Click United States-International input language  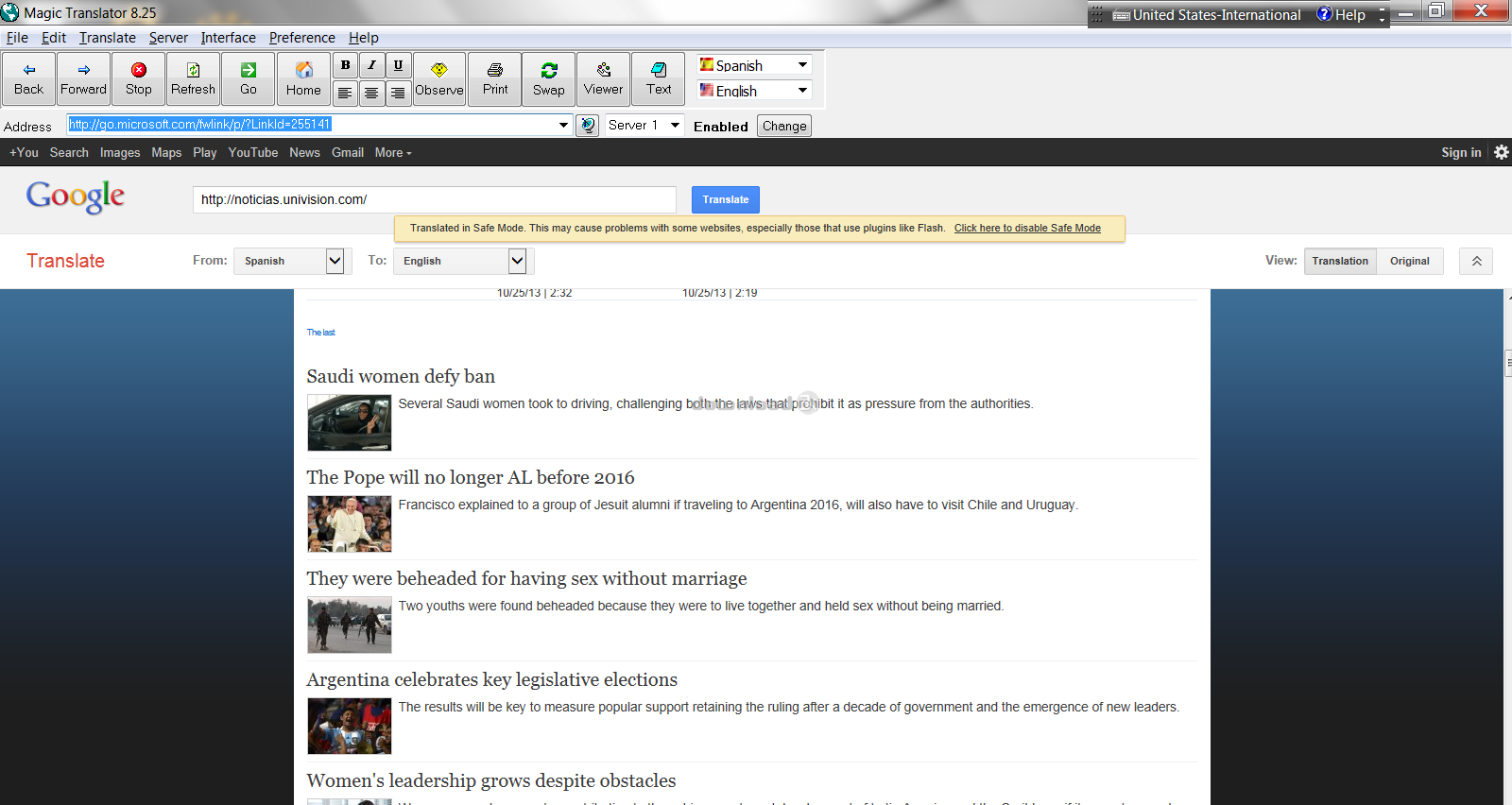click(x=1216, y=15)
